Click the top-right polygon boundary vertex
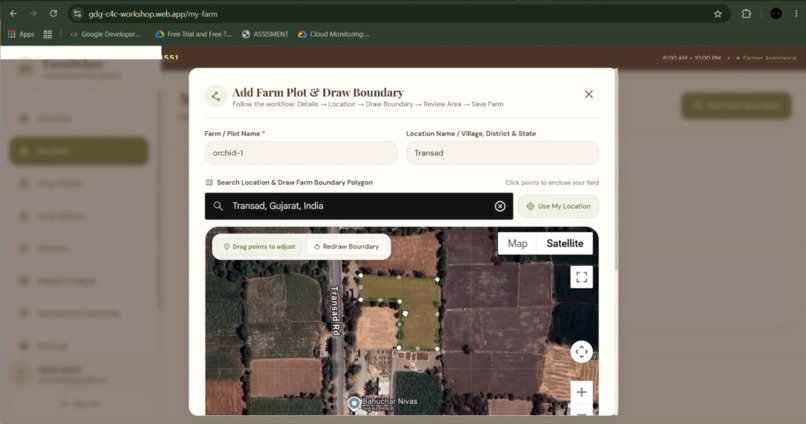 437,280
